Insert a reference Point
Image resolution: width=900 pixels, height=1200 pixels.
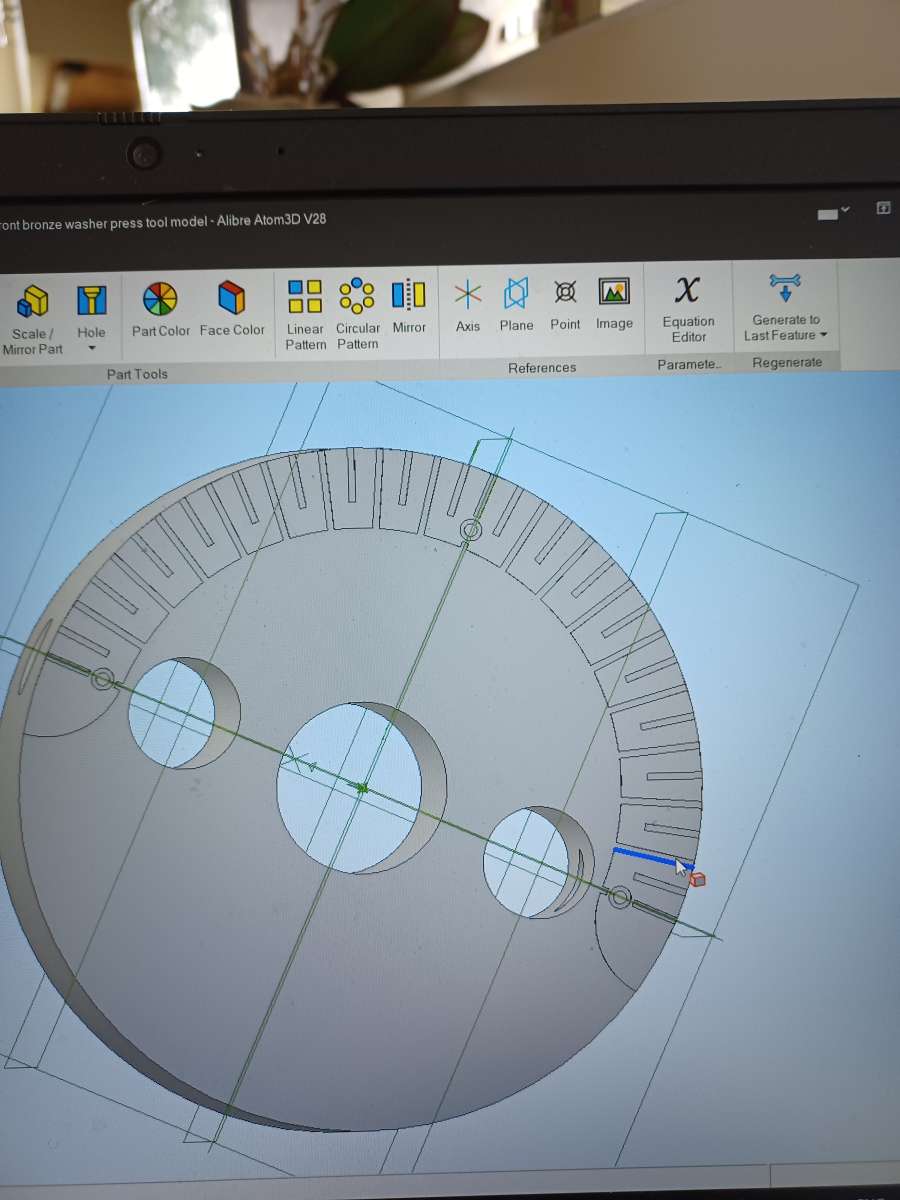(x=565, y=305)
